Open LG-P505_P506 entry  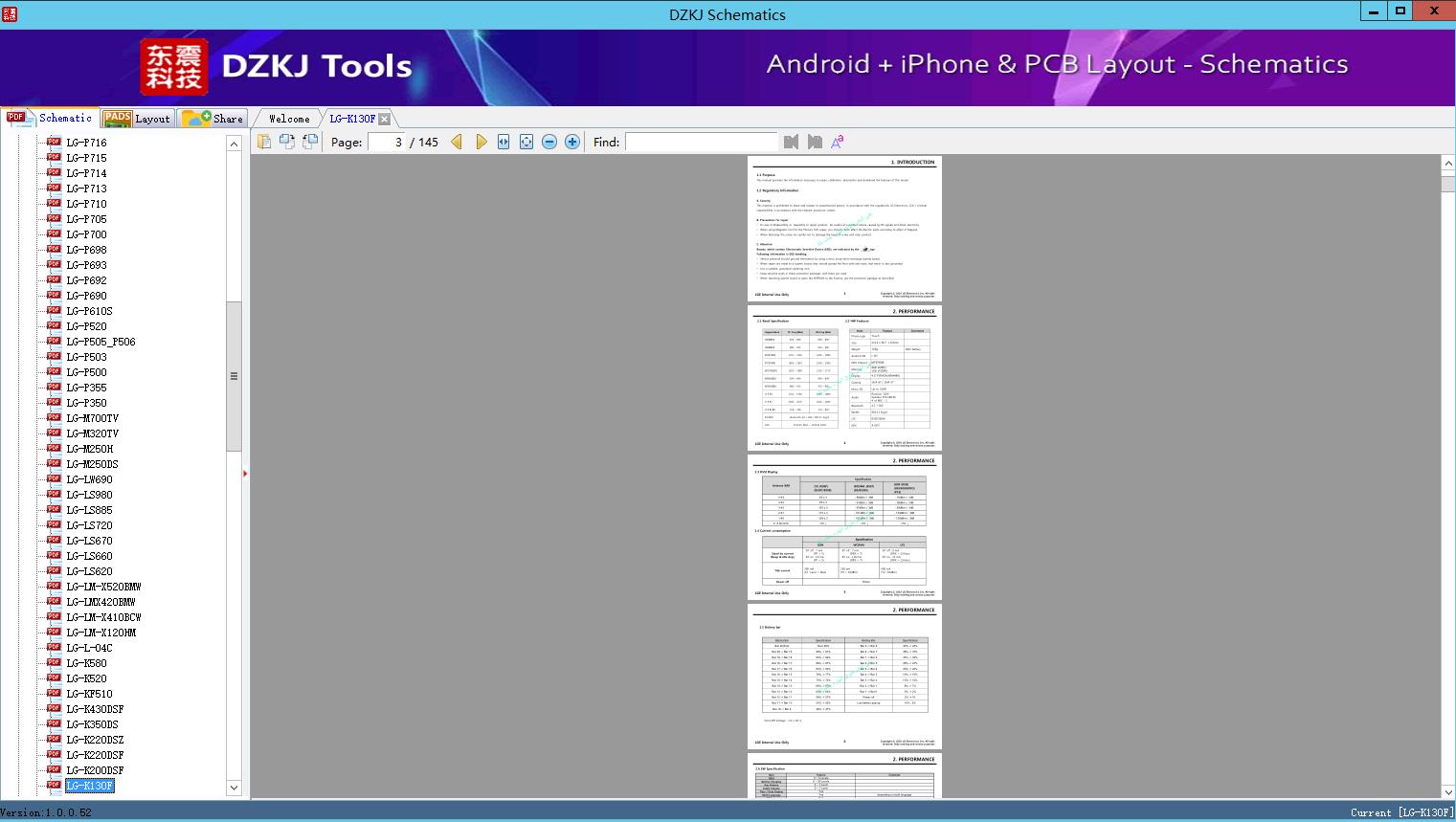coord(101,342)
